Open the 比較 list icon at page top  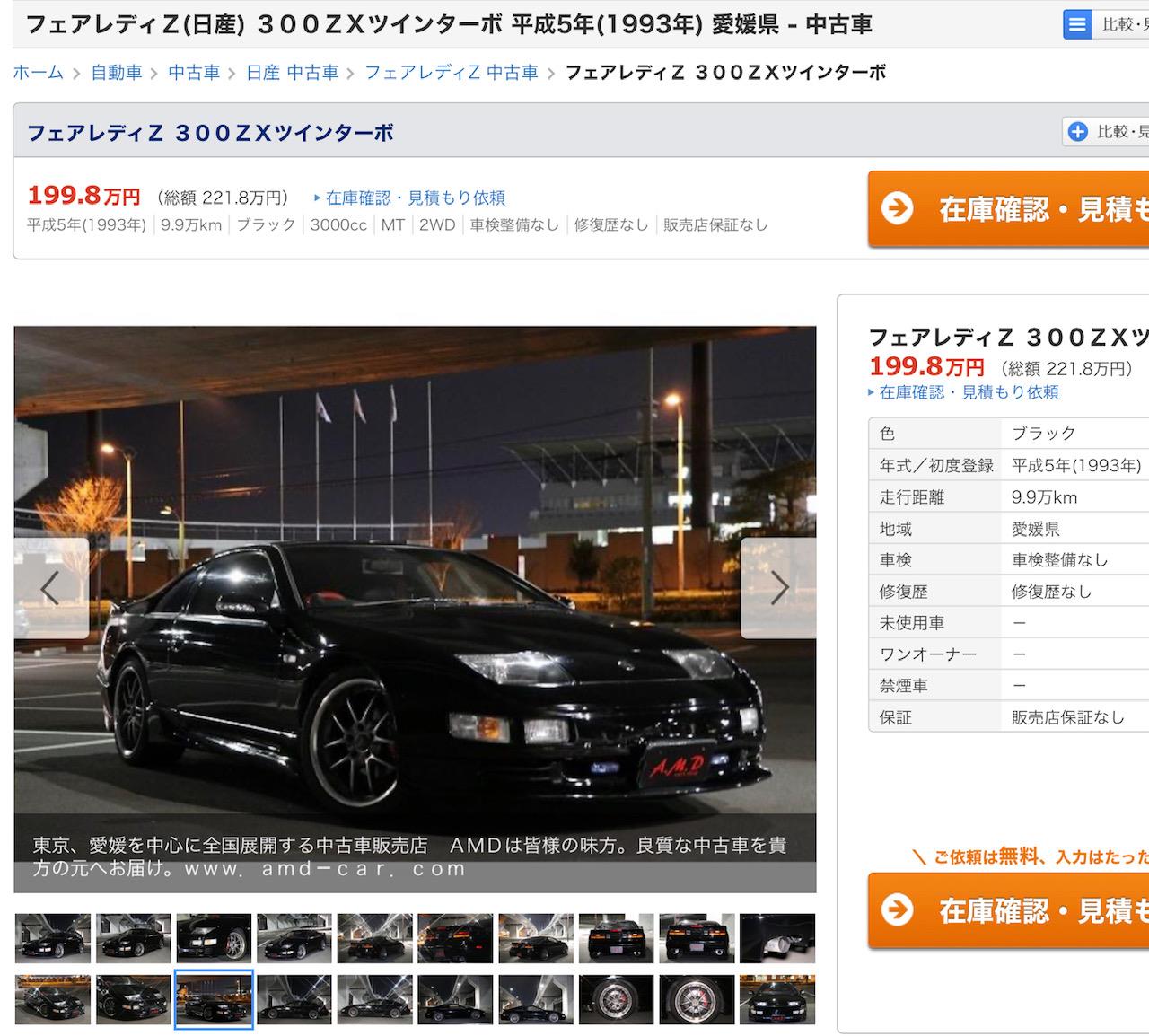click(1076, 24)
